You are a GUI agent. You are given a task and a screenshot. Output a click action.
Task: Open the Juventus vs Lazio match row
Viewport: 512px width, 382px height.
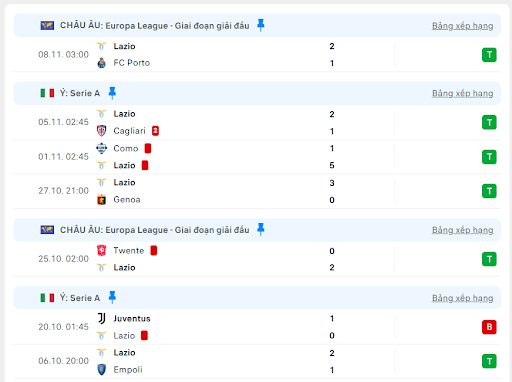257,327
